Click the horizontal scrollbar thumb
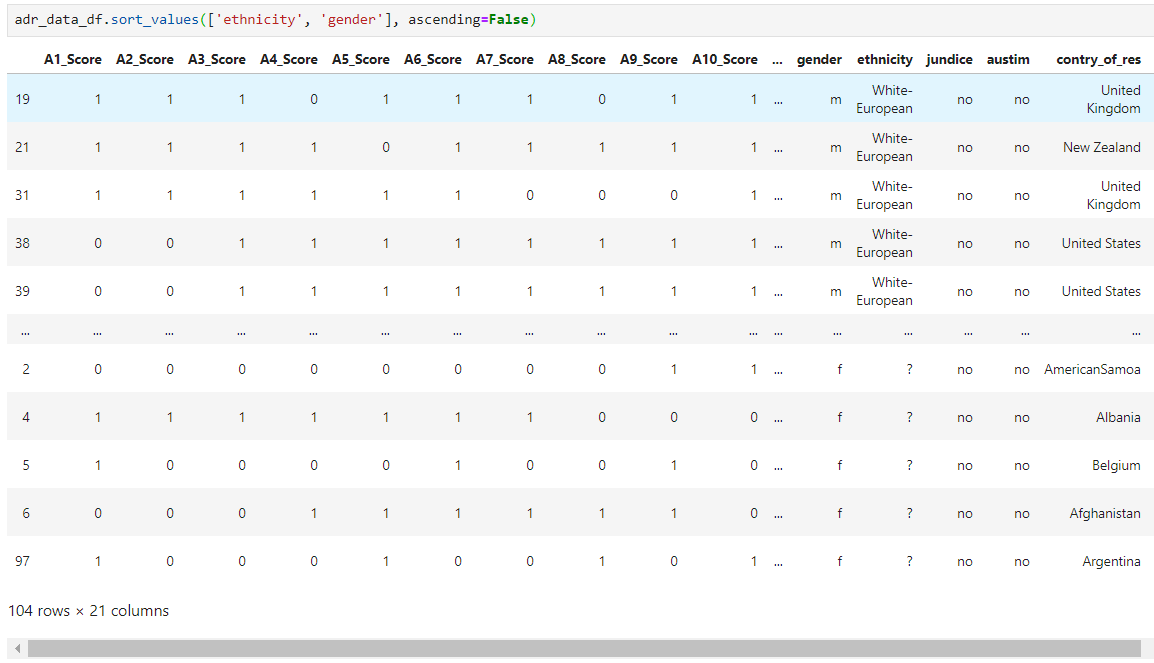 pyautogui.click(x=584, y=648)
